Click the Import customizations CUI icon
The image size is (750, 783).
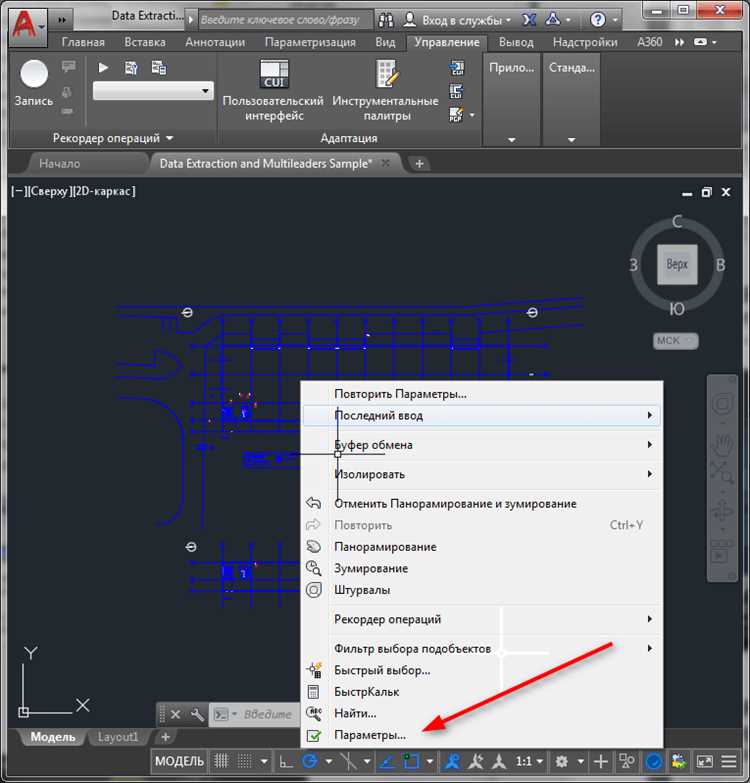point(456,68)
